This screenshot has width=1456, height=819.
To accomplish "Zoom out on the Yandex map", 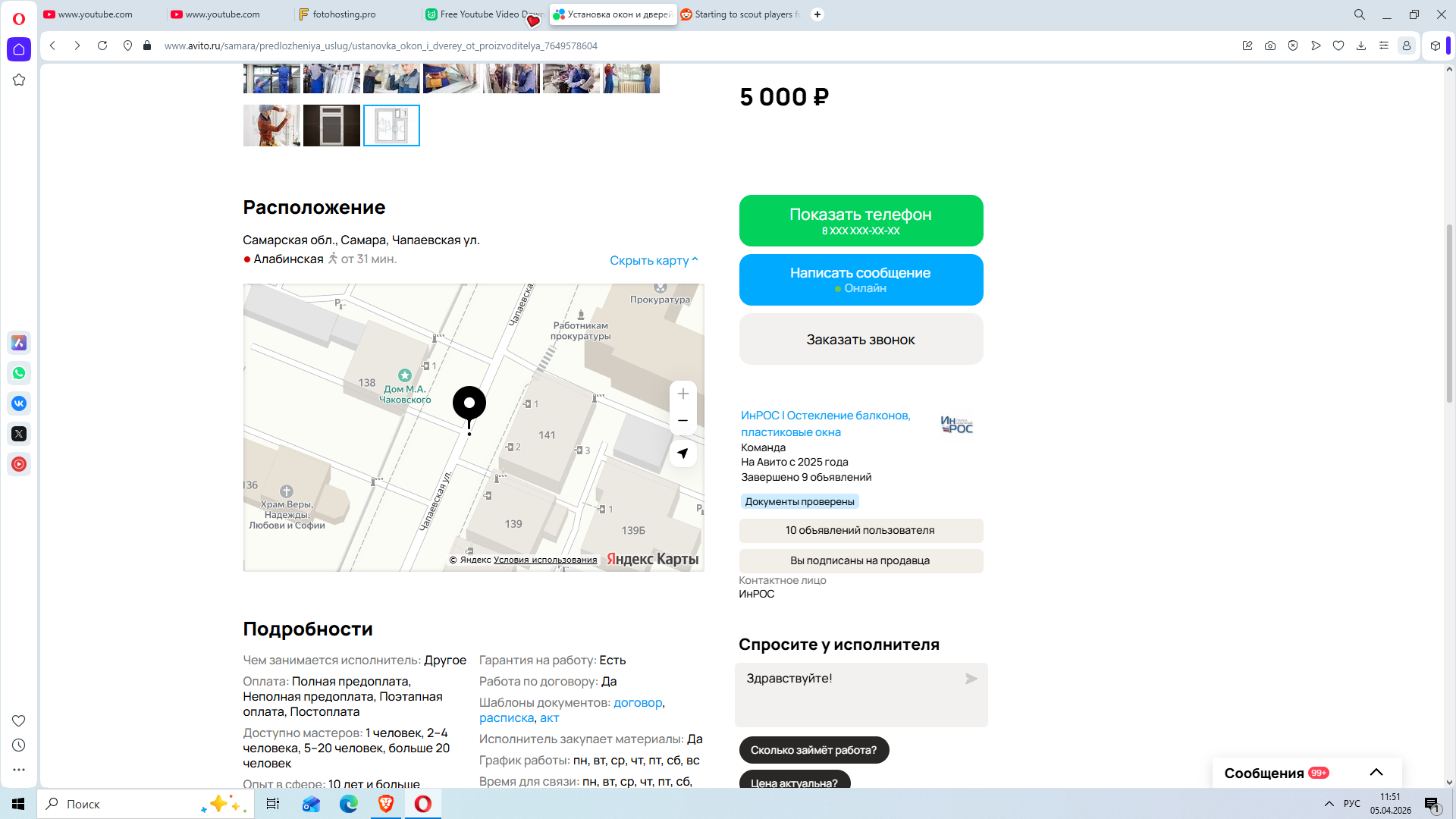I will (x=682, y=421).
